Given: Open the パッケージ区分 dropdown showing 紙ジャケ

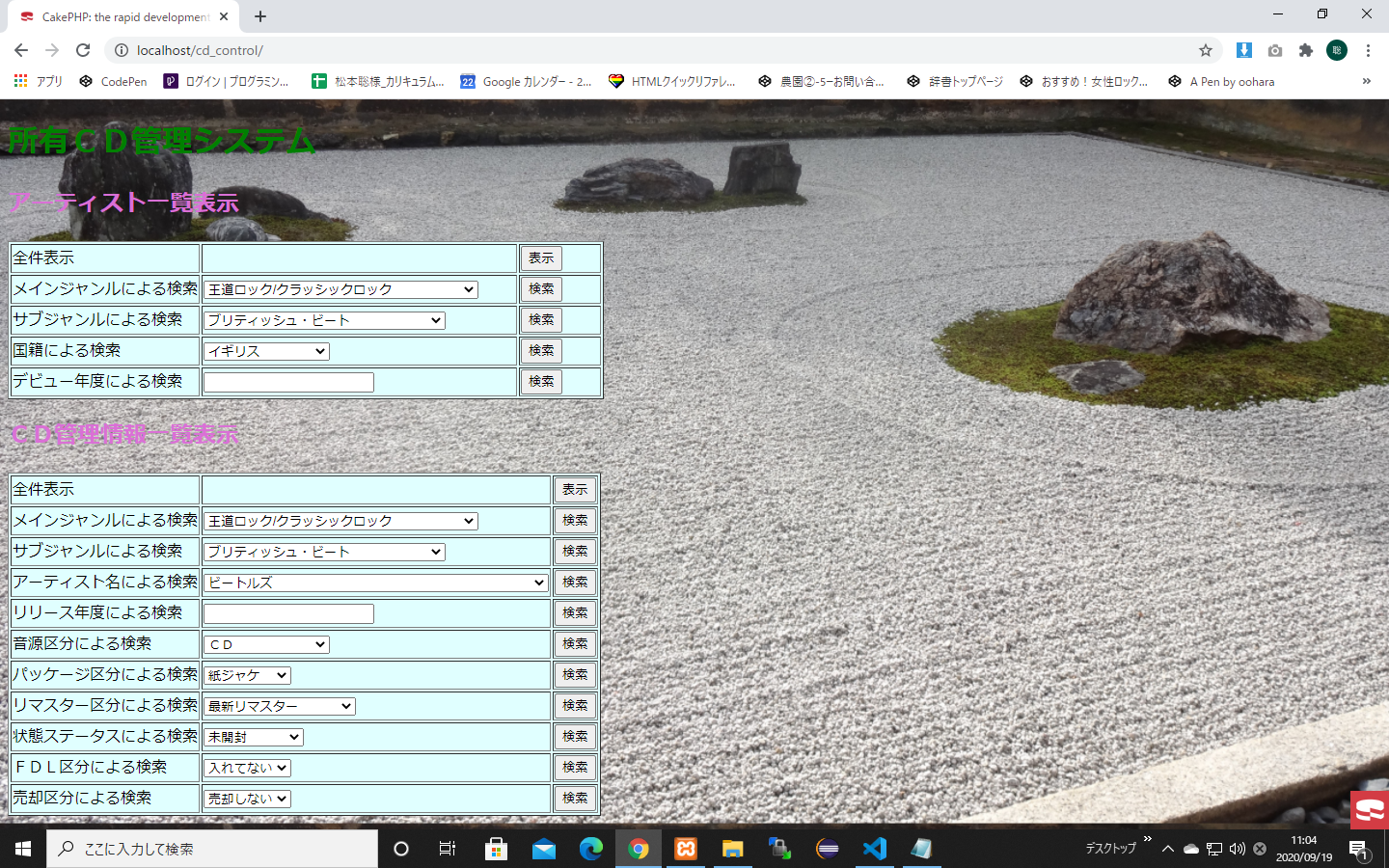Looking at the screenshot, I should pyautogui.click(x=247, y=675).
